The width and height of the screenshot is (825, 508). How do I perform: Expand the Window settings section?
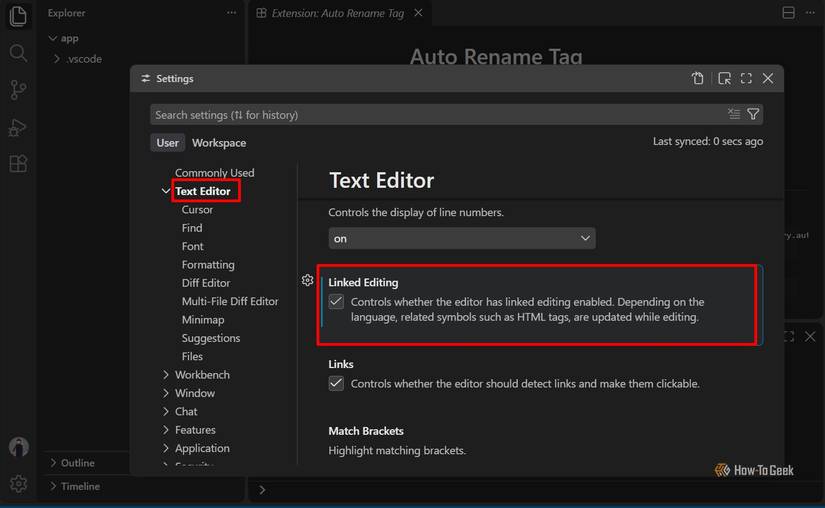coord(166,393)
